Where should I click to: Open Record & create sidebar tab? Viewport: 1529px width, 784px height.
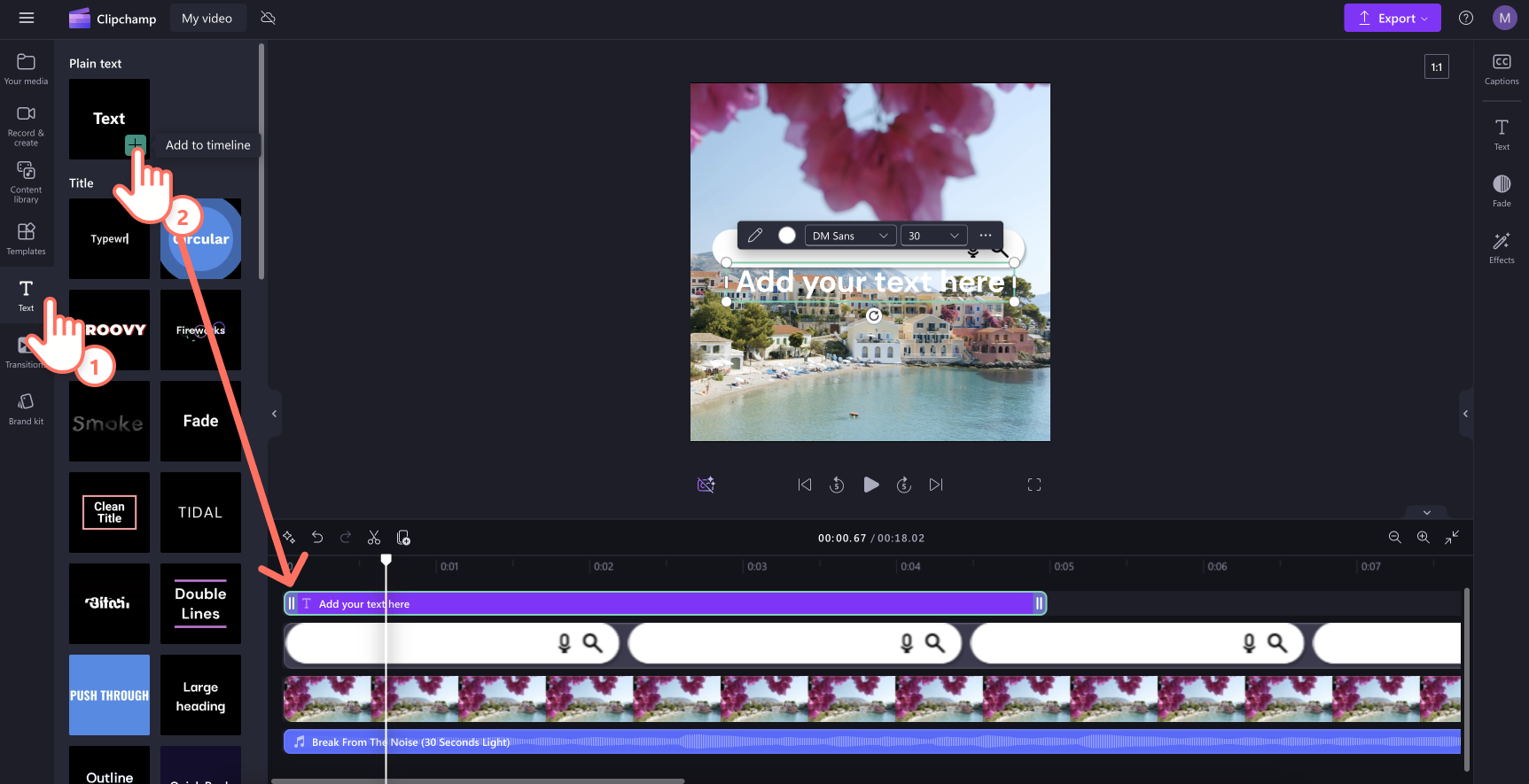[x=27, y=125]
